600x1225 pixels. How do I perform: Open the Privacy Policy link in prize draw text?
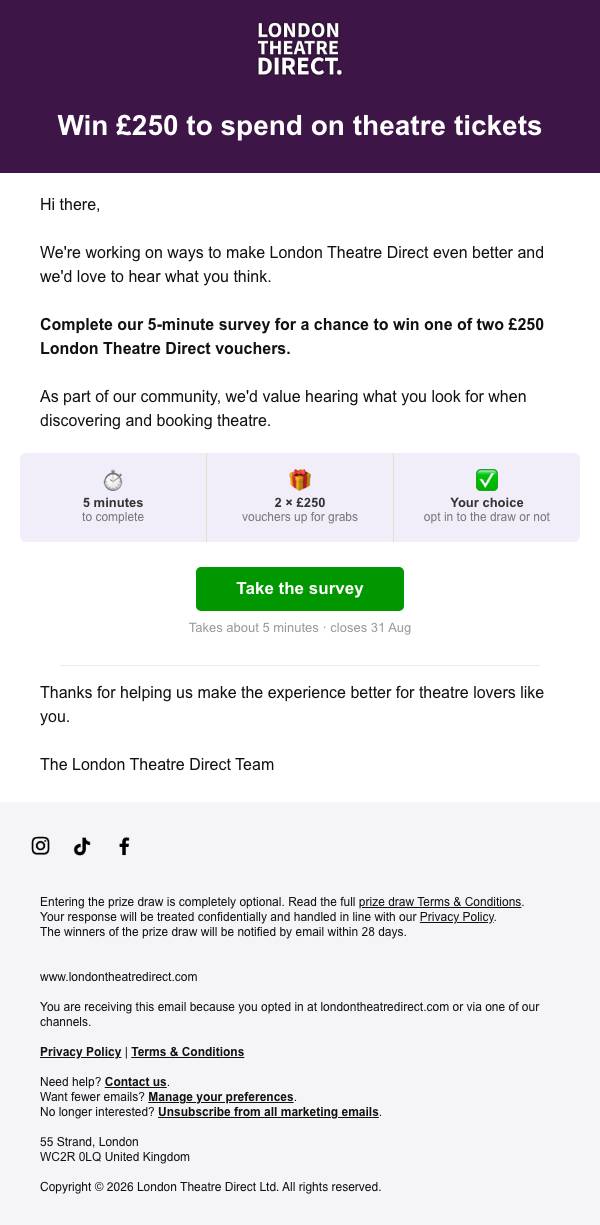(x=457, y=917)
